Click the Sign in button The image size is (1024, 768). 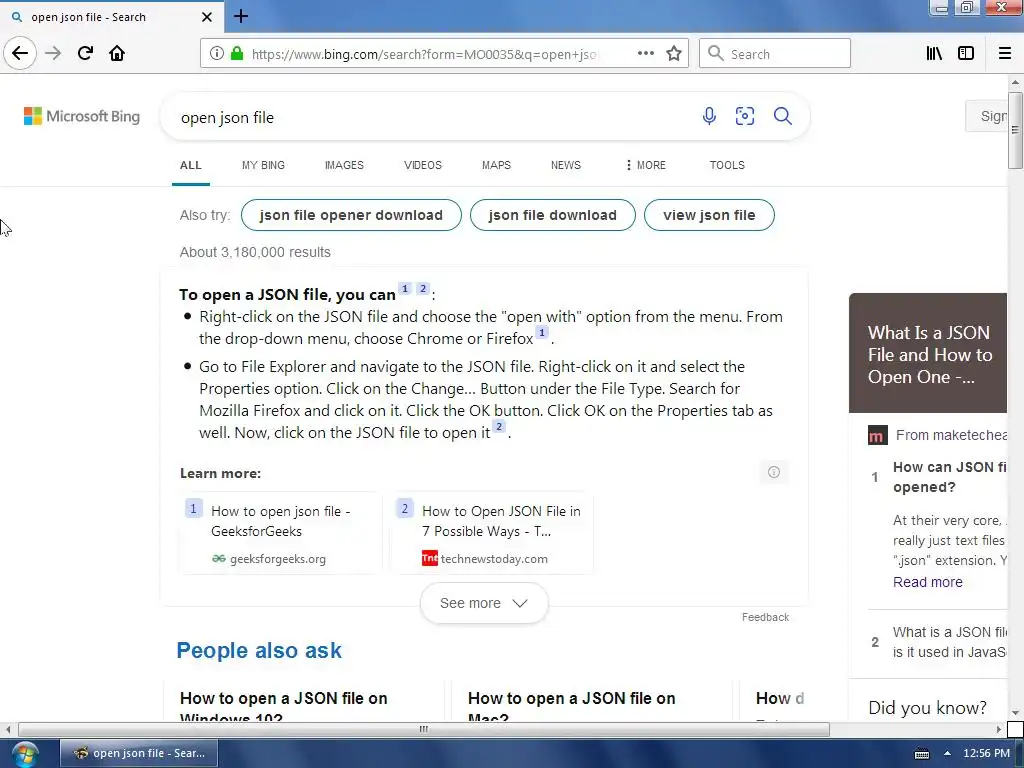coord(987,116)
